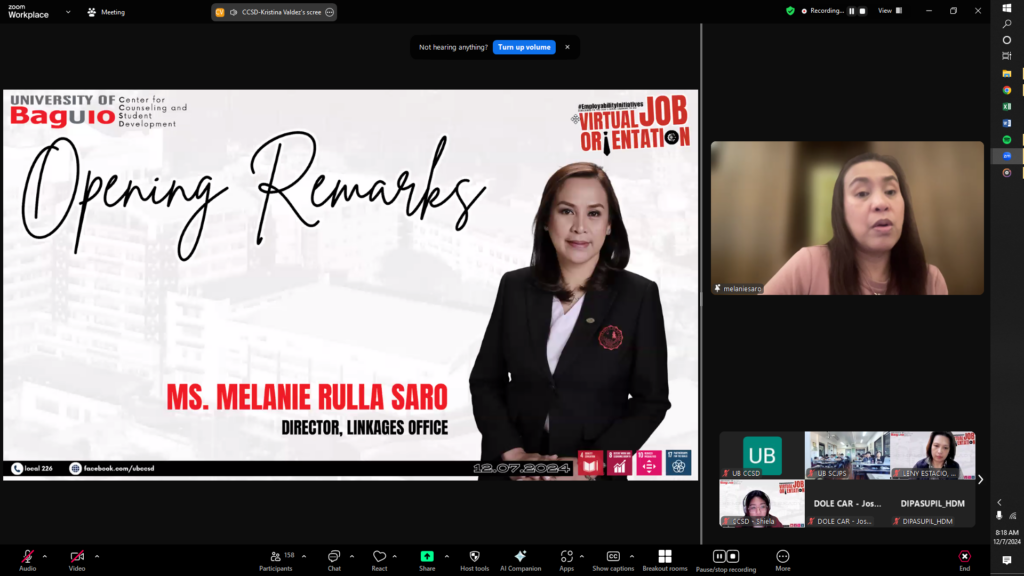
Task: Click End meeting button
Action: point(965,560)
